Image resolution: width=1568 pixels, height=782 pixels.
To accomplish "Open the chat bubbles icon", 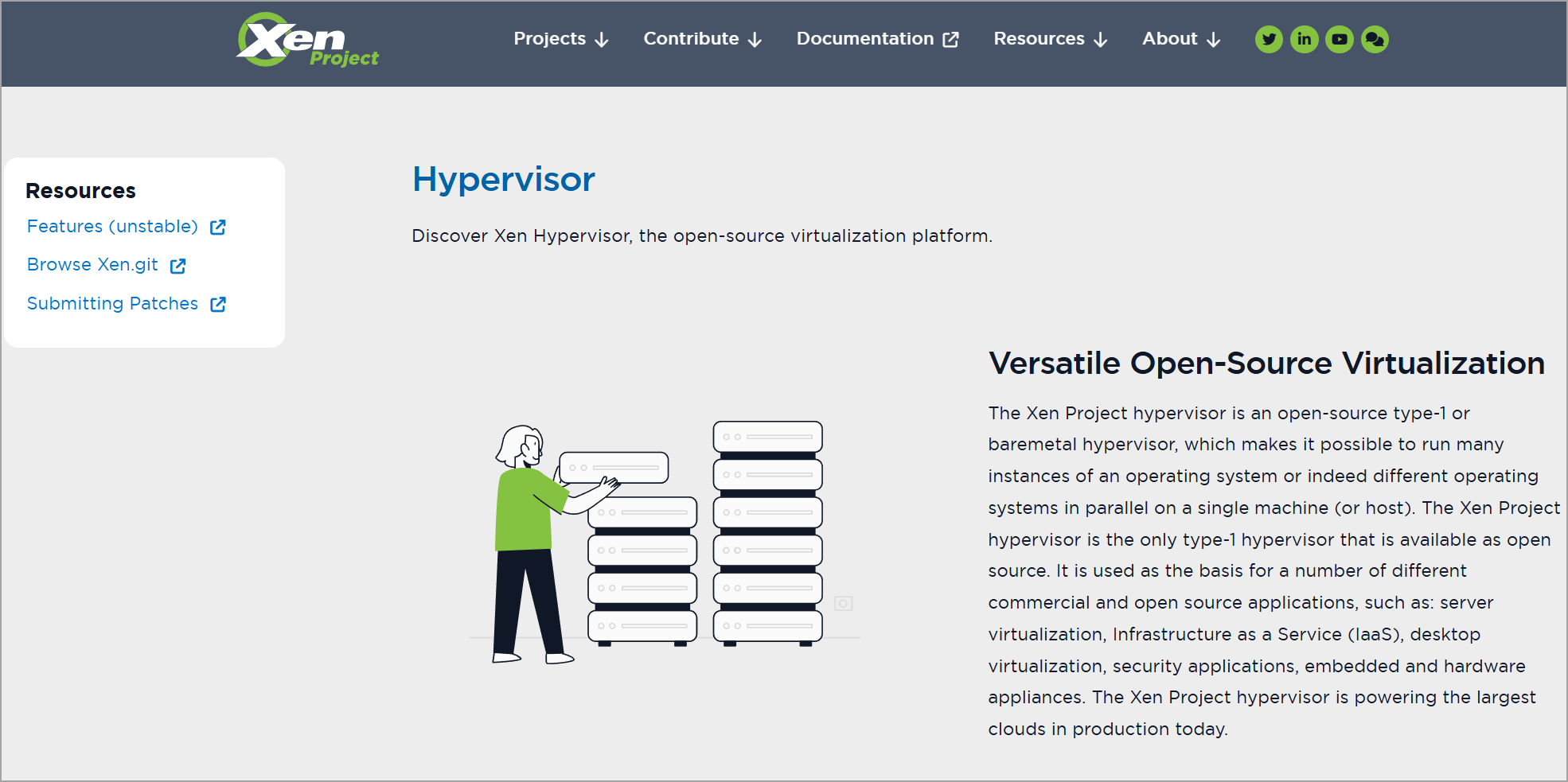I will tap(1375, 39).
